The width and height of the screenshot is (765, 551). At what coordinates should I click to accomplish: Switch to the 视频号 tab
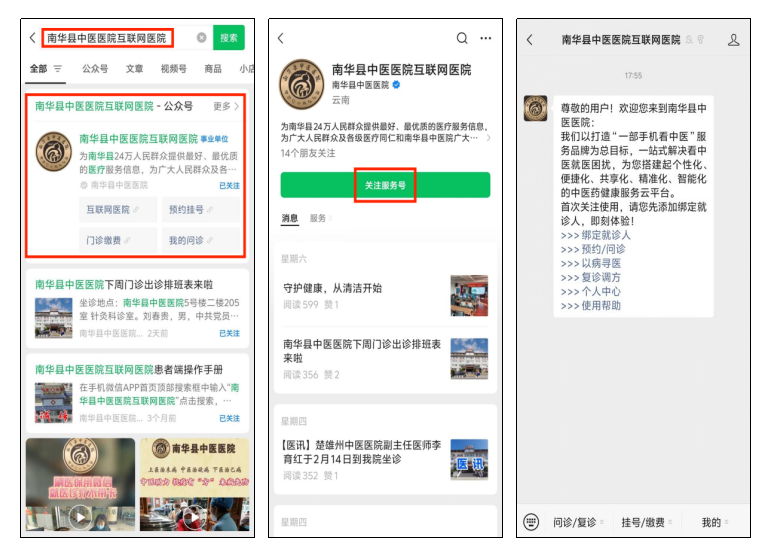[174, 69]
